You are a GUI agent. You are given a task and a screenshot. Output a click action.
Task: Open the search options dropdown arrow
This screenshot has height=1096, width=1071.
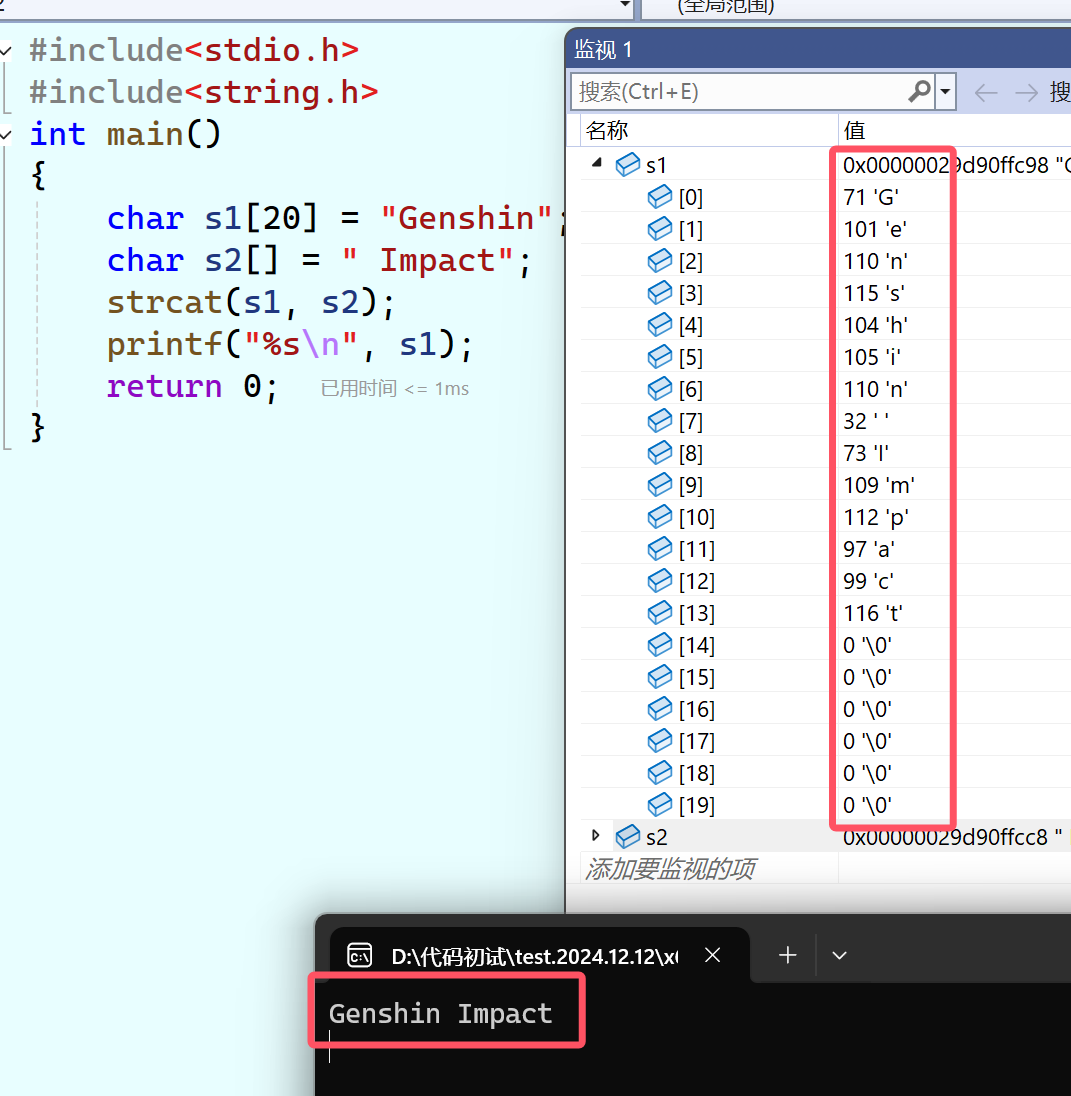[945, 92]
